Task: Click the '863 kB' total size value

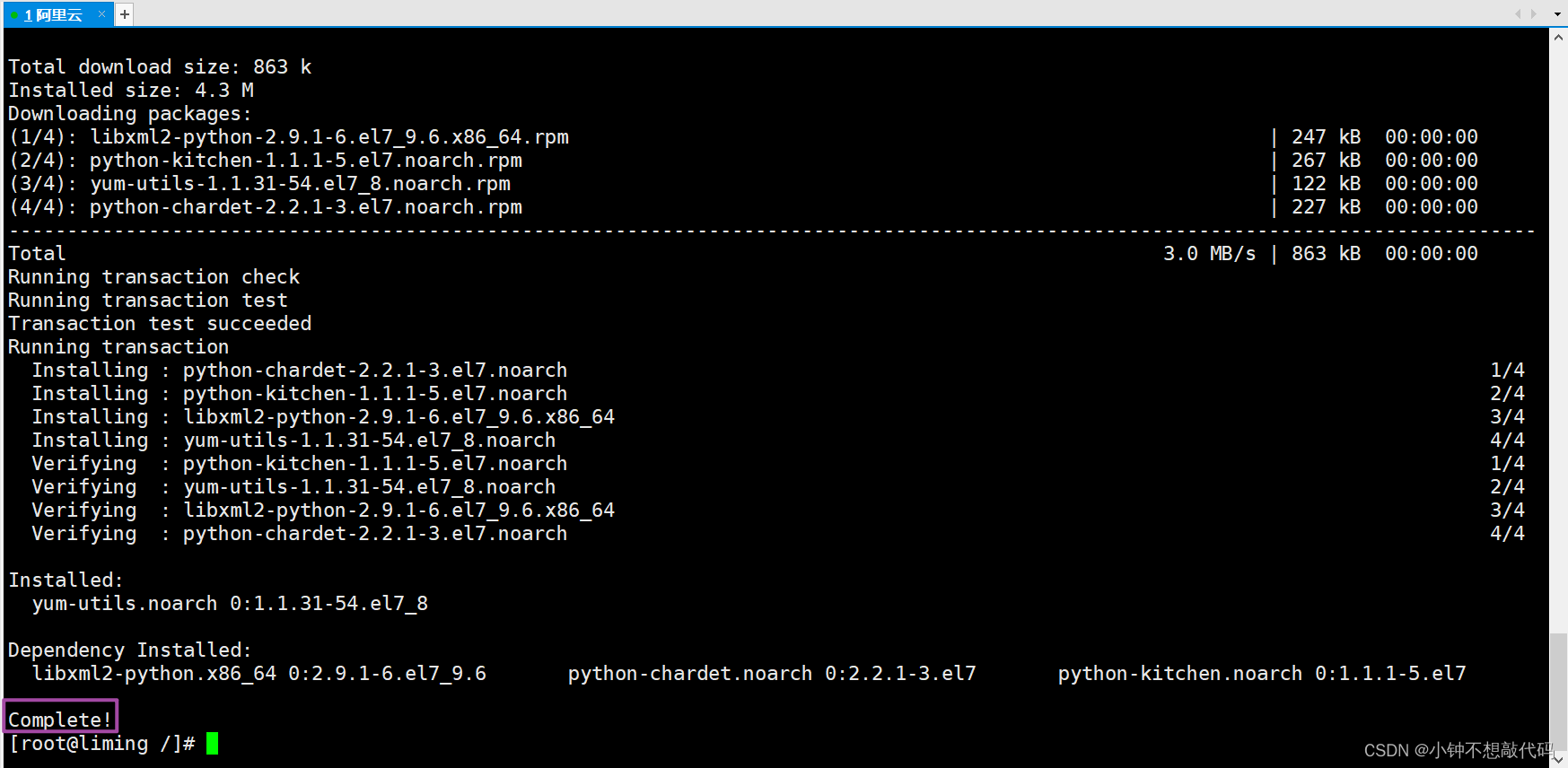Action: coord(1327,254)
